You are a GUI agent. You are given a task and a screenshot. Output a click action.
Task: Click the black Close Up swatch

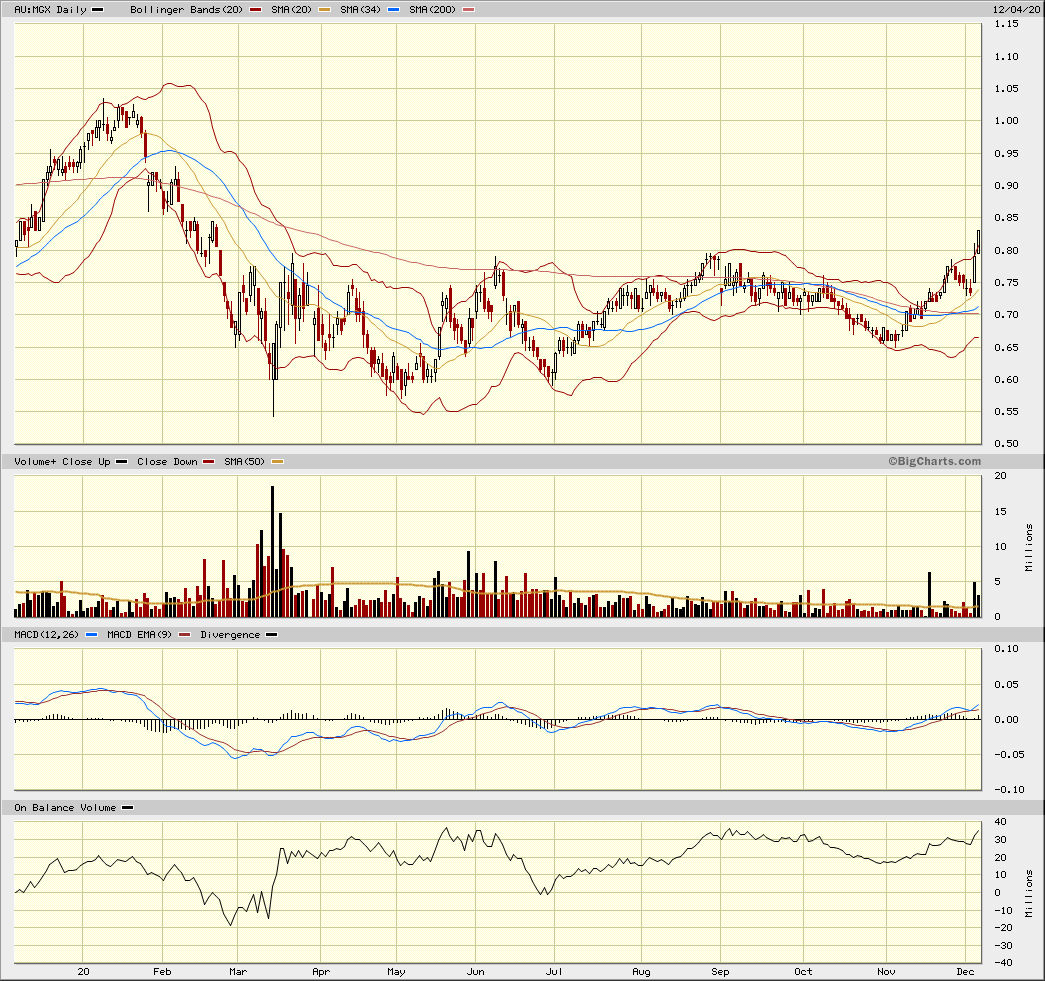point(121,462)
